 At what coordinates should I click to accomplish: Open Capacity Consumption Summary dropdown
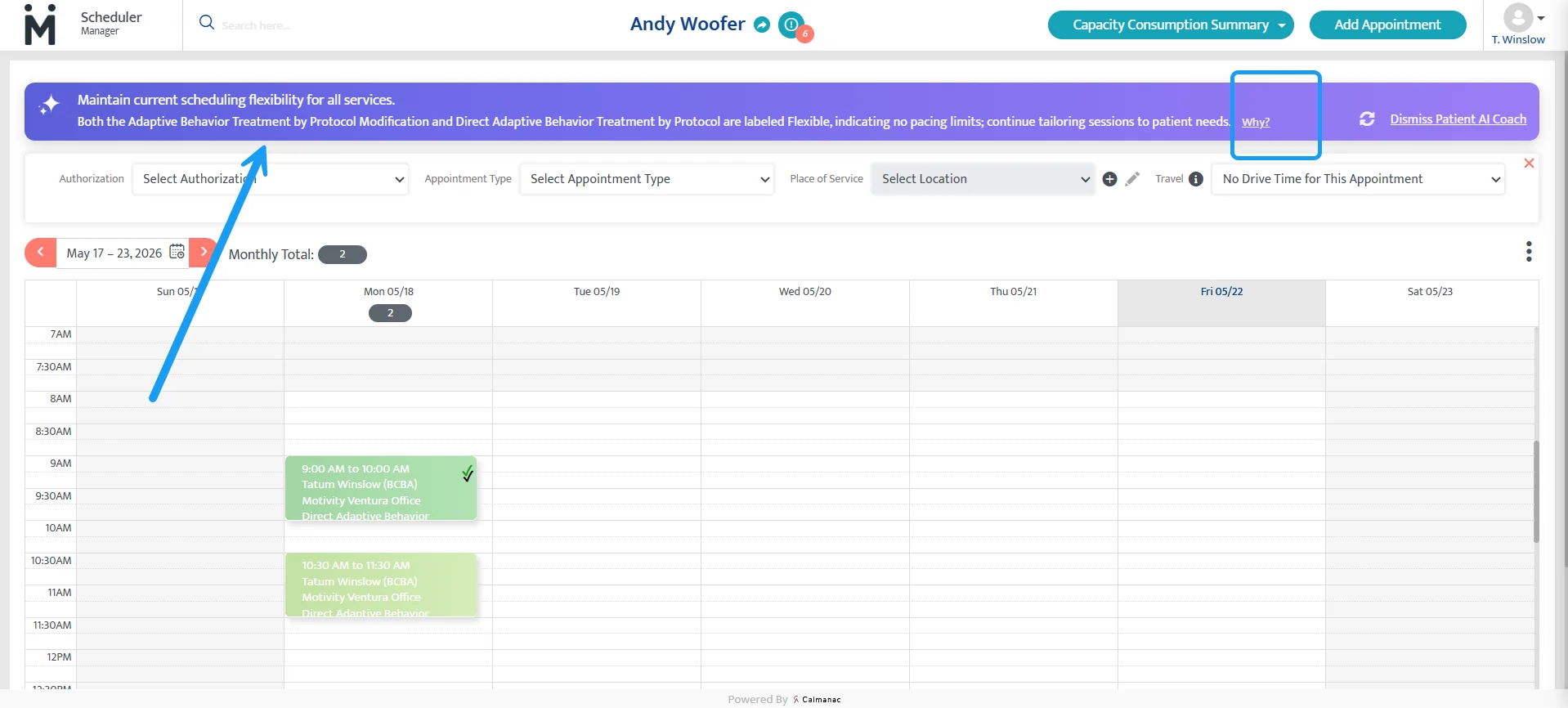pos(1171,25)
